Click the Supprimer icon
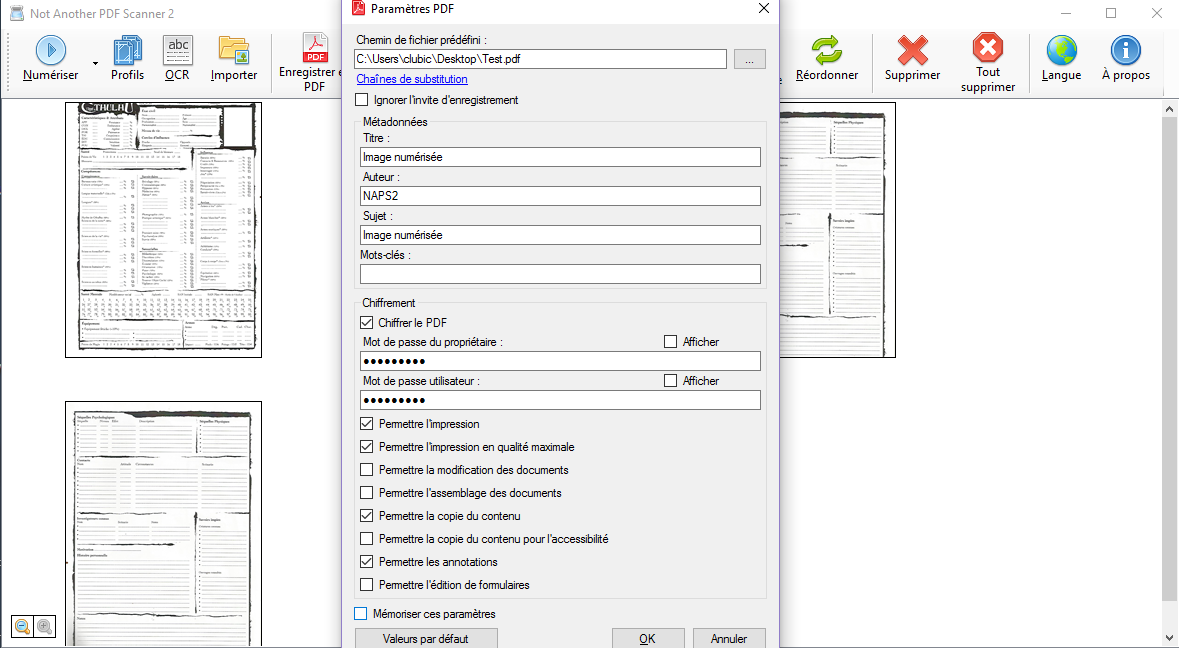This screenshot has width=1179, height=648. coord(912,48)
